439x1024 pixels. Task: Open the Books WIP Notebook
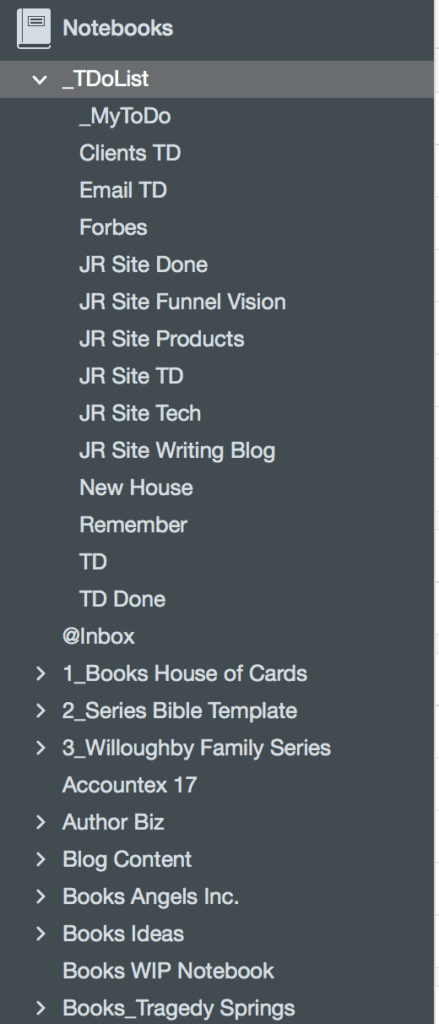168,971
